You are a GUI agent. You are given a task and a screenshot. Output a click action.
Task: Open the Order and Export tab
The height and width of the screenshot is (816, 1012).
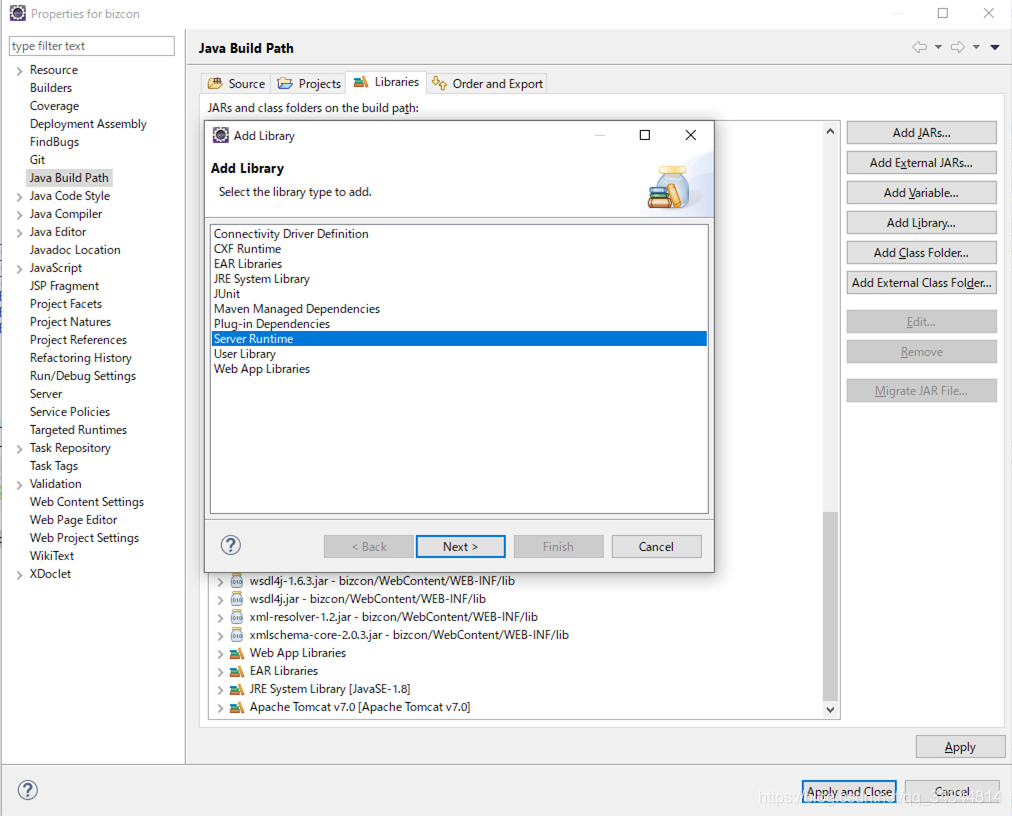click(x=487, y=83)
